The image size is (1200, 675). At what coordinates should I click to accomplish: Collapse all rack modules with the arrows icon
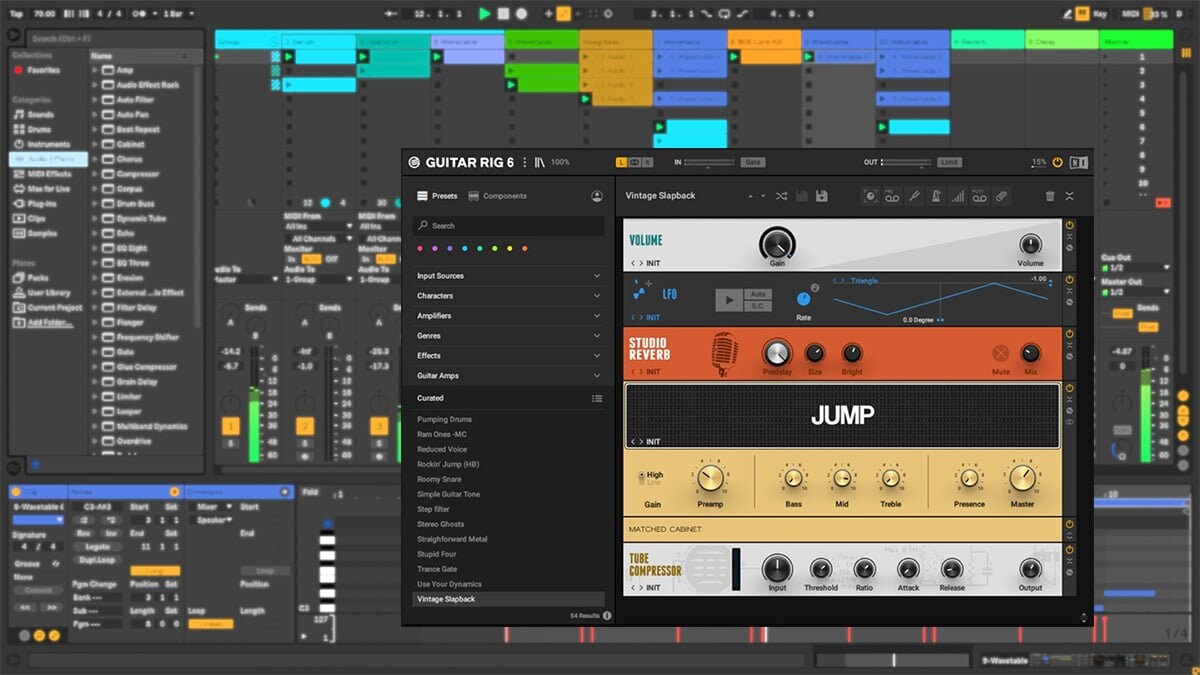[x=1069, y=196]
